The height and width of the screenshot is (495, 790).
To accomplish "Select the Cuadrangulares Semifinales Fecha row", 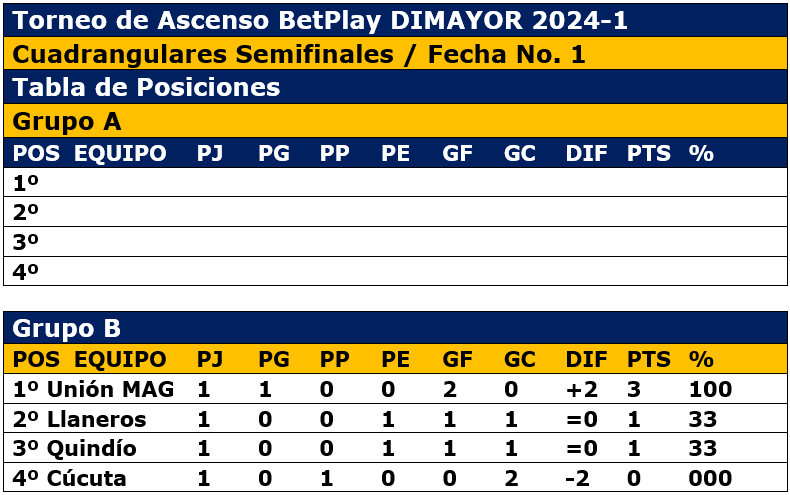I will point(299,55).
